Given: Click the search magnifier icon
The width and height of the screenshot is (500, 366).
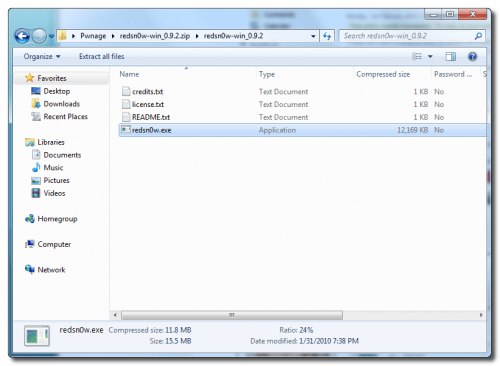Looking at the screenshot, I should [478, 36].
